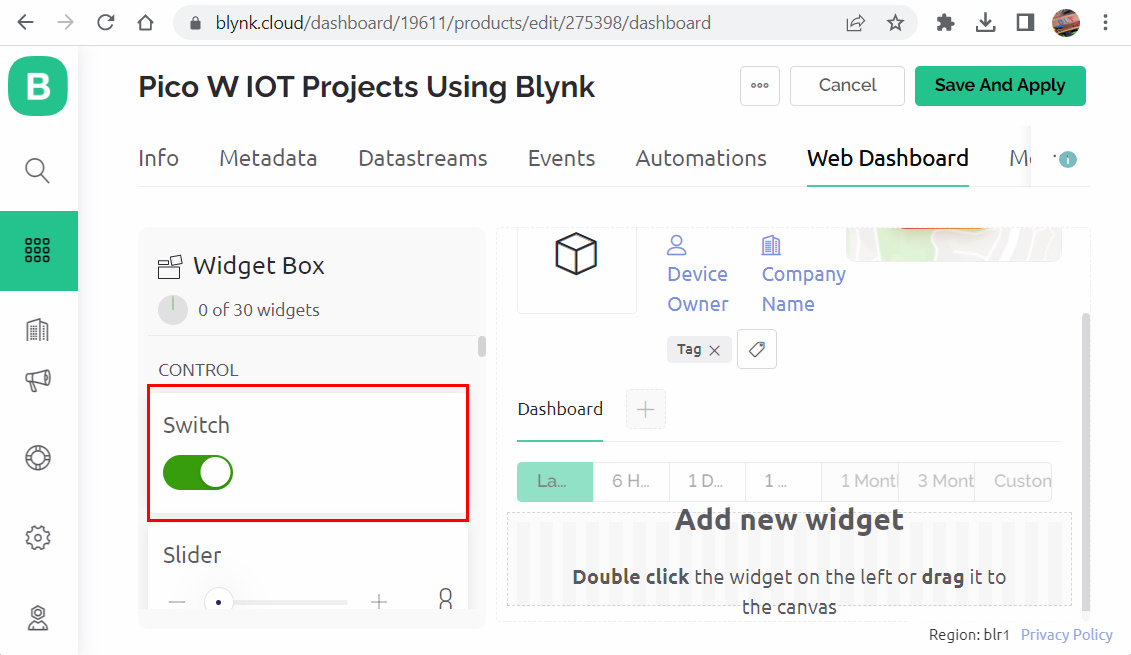
Task: Open the gear settings icon in sidebar
Action: coord(38,537)
